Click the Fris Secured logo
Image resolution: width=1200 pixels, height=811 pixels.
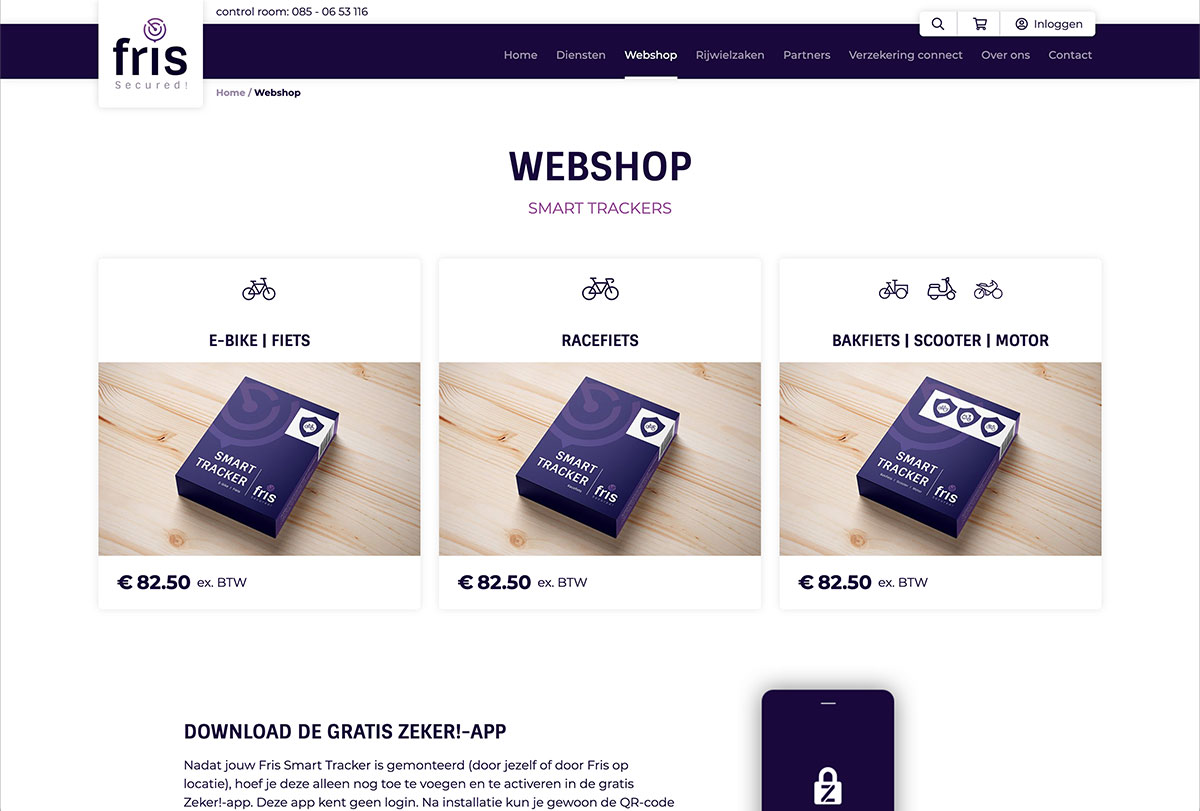[151, 53]
